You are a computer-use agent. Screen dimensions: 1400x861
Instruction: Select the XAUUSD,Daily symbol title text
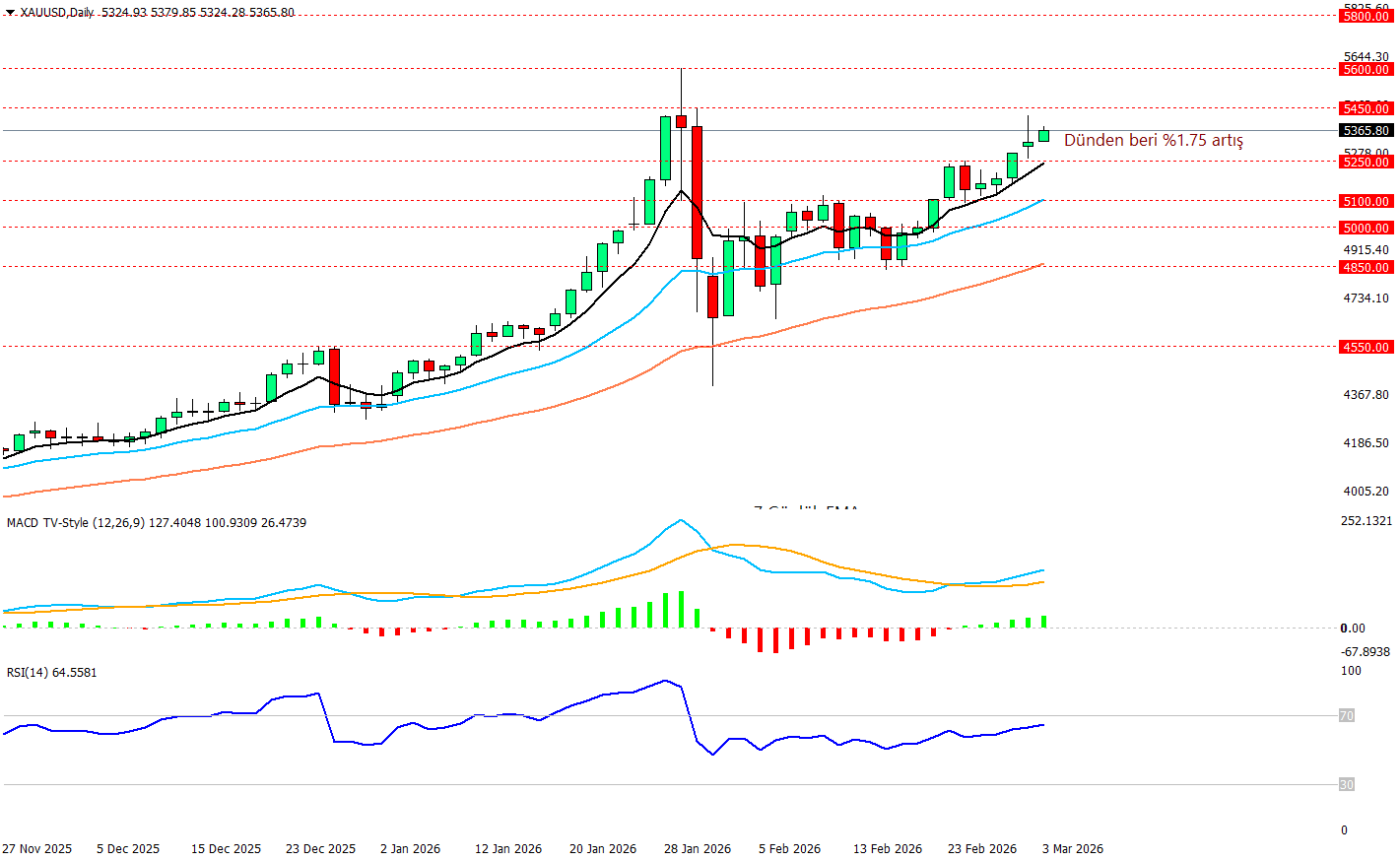[x=57, y=13]
